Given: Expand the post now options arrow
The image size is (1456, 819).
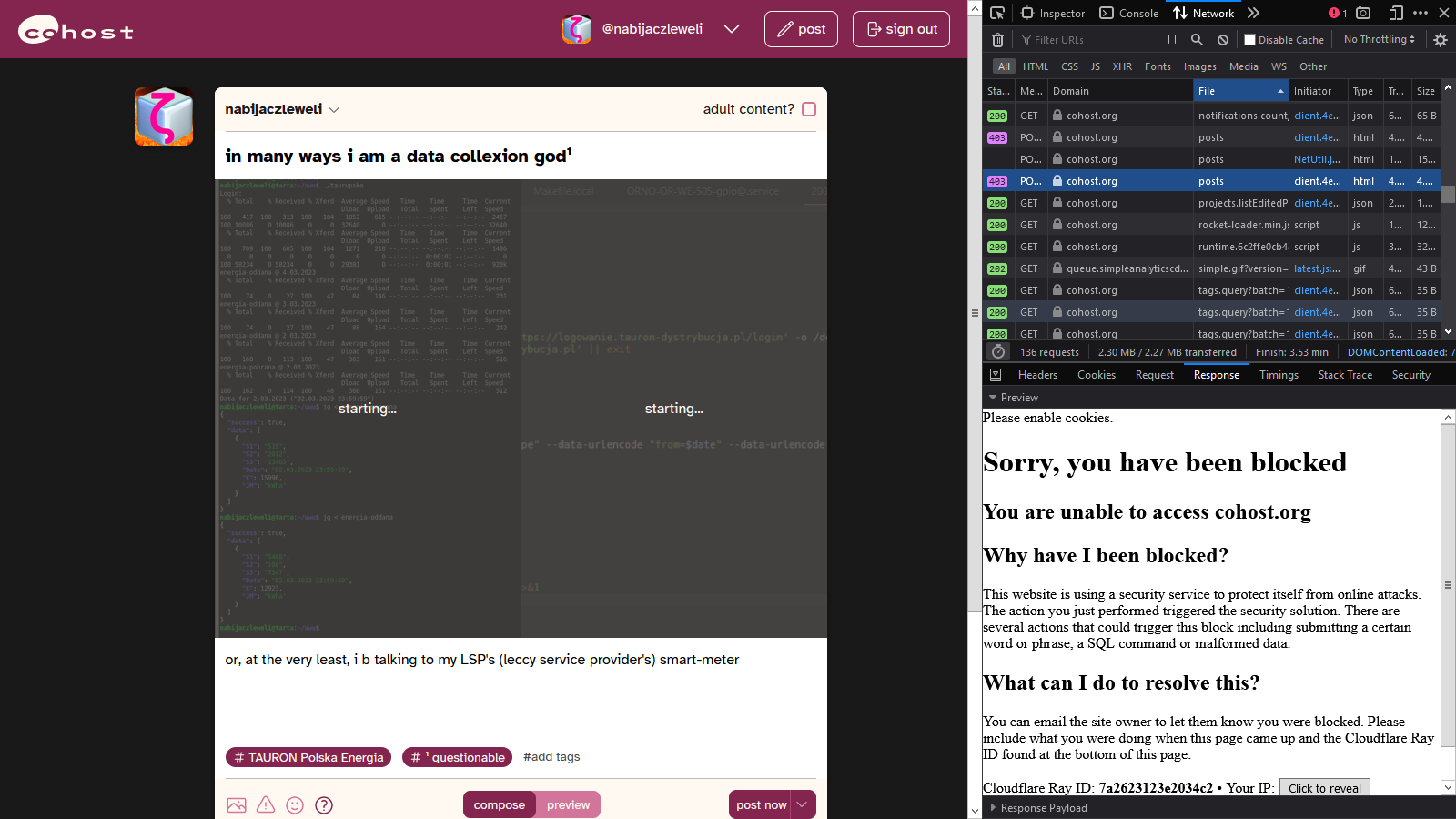Looking at the screenshot, I should point(803,804).
